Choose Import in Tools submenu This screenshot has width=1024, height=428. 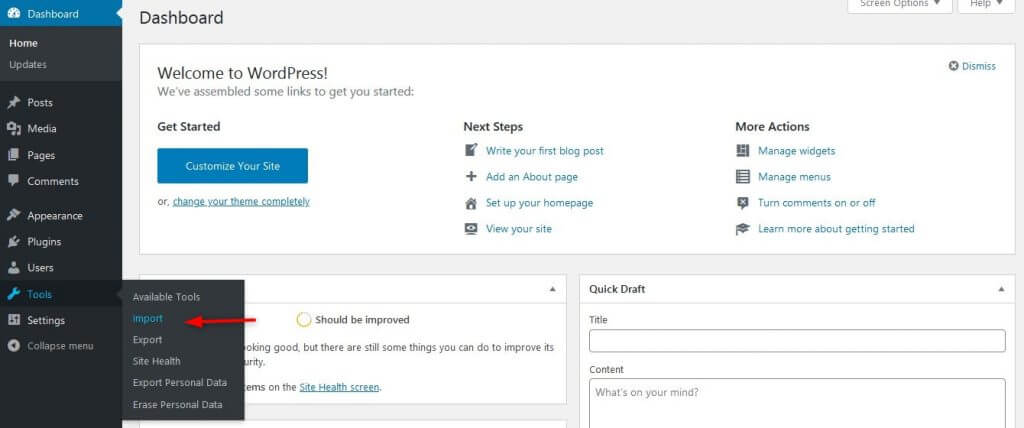tap(148, 318)
